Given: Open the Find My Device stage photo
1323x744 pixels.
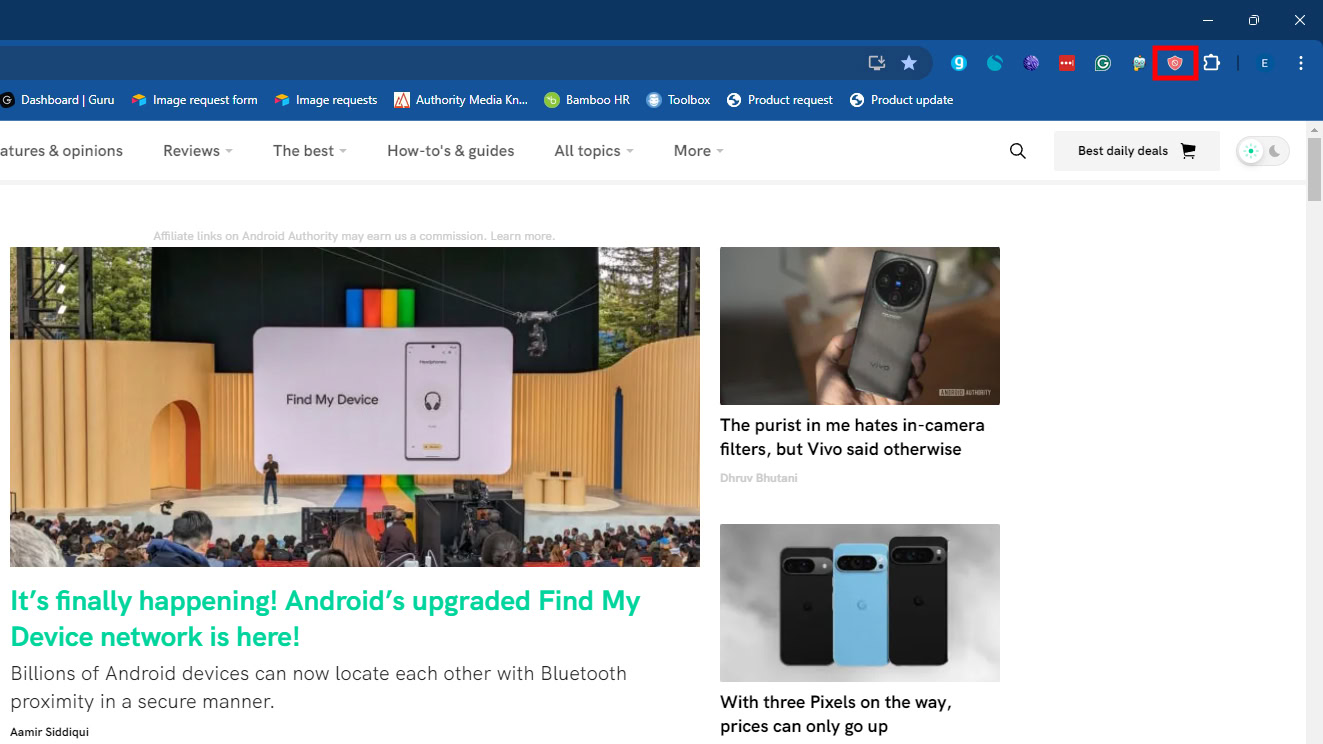Looking at the screenshot, I should (355, 407).
